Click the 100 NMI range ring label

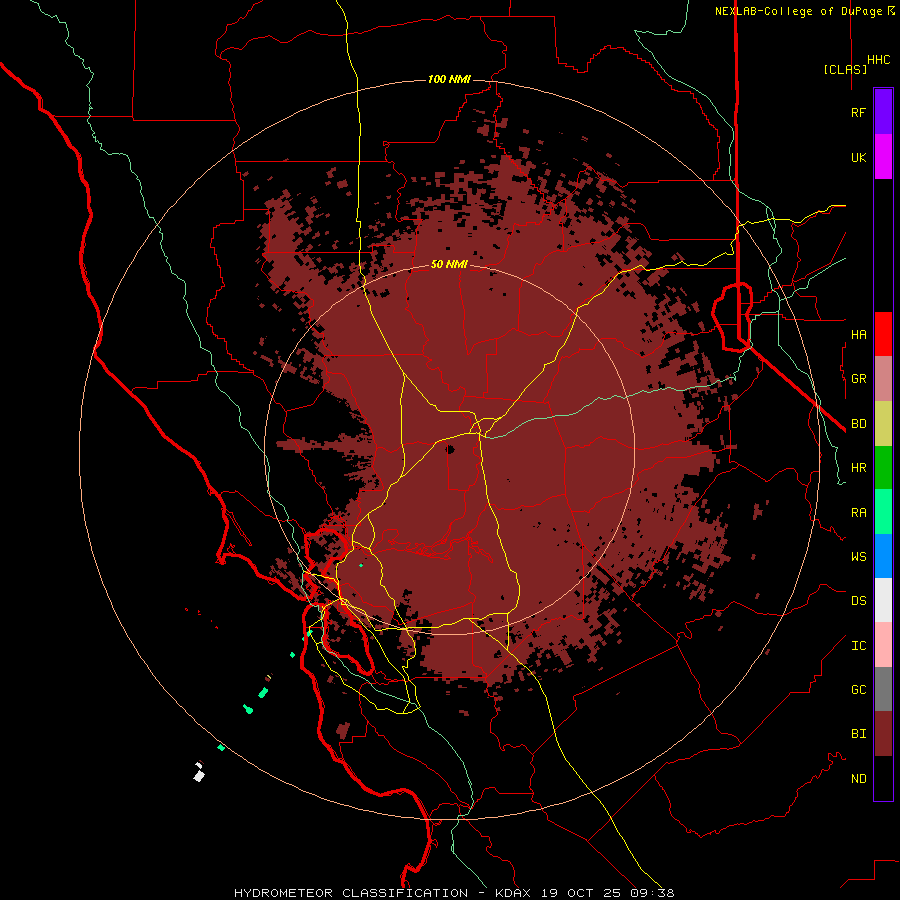pos(449,79)
